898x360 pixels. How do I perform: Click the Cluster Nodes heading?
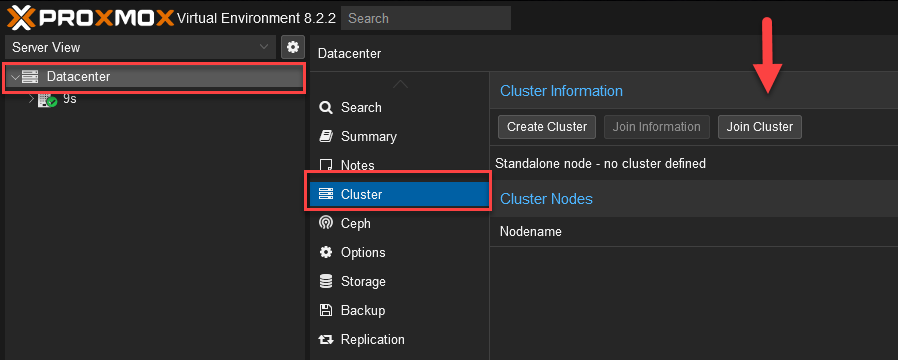click(x=546, y=199)
